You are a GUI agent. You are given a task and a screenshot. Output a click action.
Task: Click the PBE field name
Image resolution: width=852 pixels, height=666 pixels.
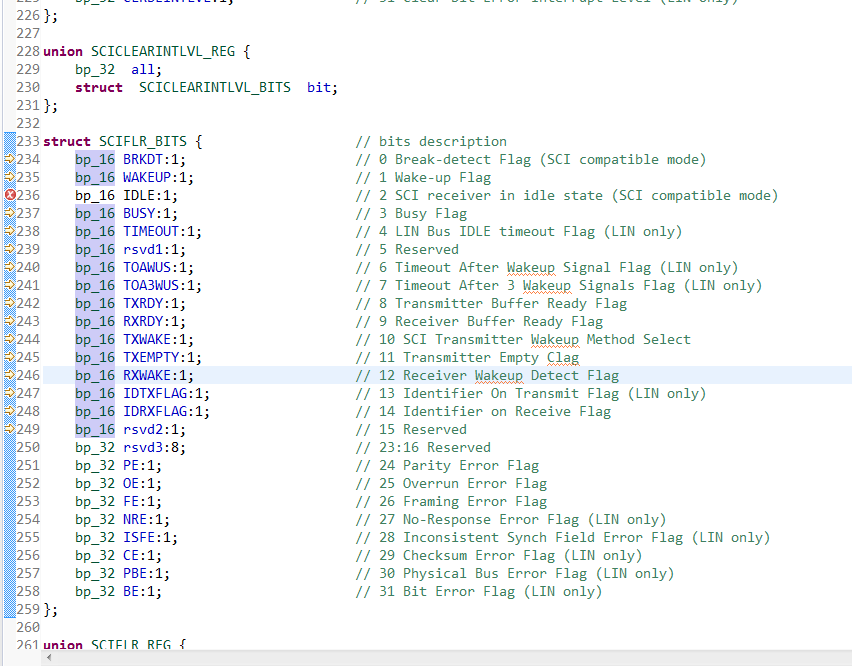pos(135,573)
